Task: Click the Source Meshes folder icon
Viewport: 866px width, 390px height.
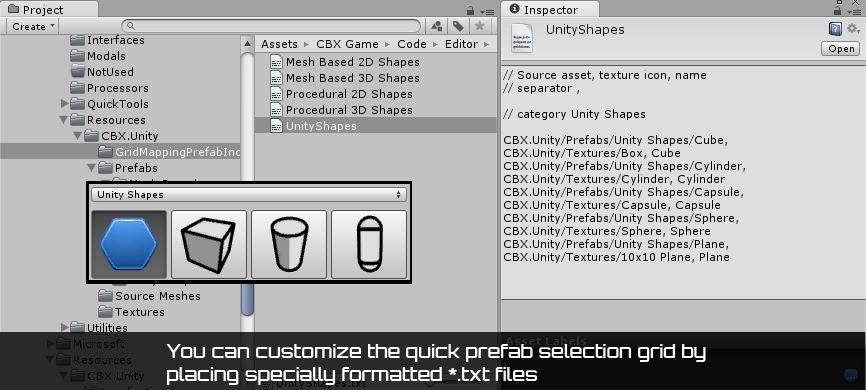Action: pos(105,296)
